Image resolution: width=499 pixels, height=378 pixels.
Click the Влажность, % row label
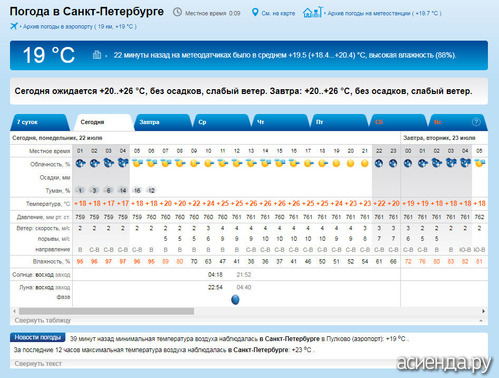[x=51, y=262]
